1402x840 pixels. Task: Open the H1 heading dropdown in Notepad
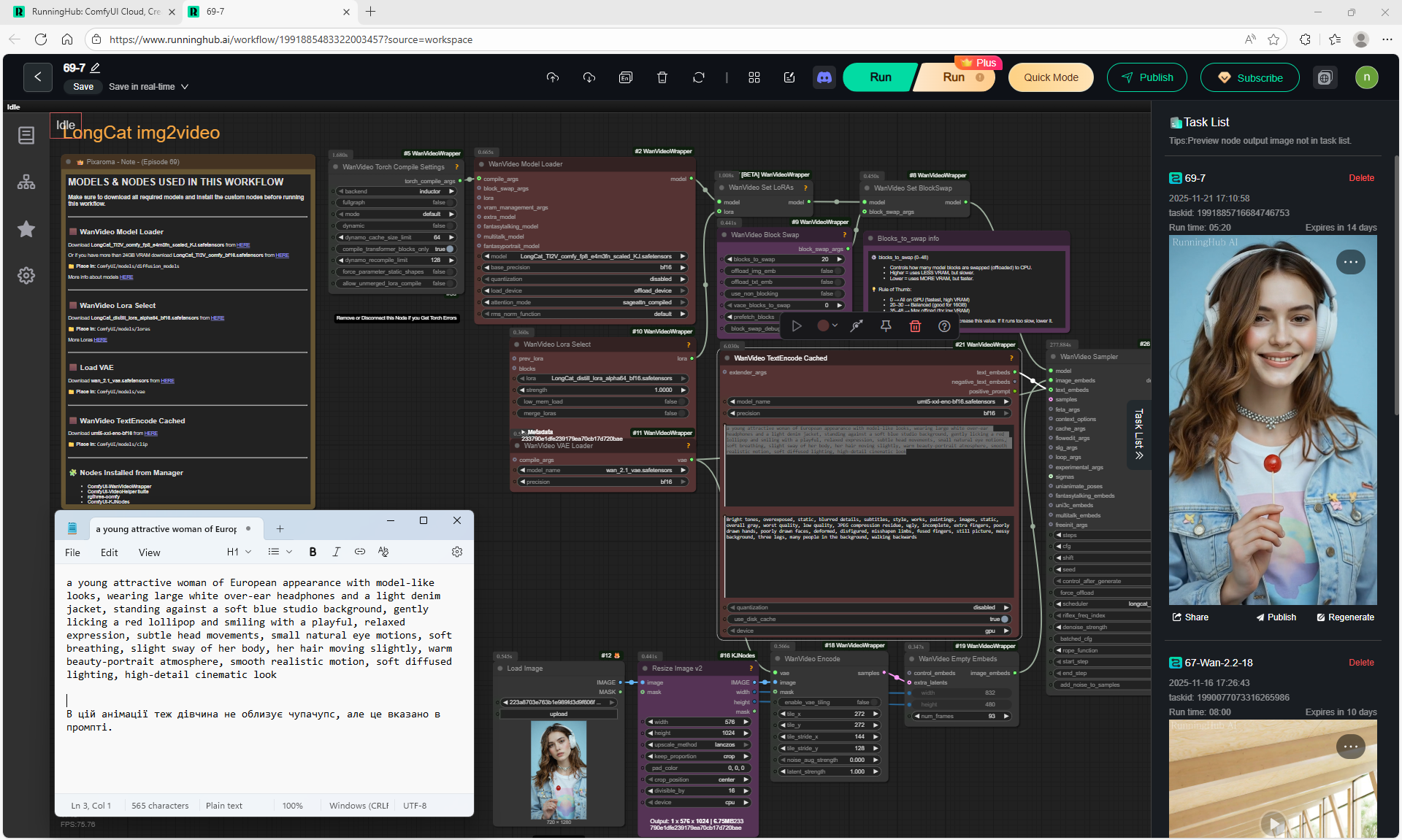[239, 552]
